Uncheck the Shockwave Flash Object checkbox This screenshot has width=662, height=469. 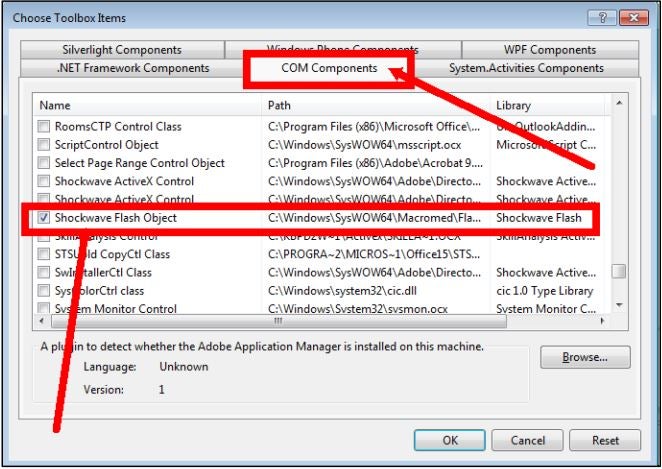coord(43,217)
